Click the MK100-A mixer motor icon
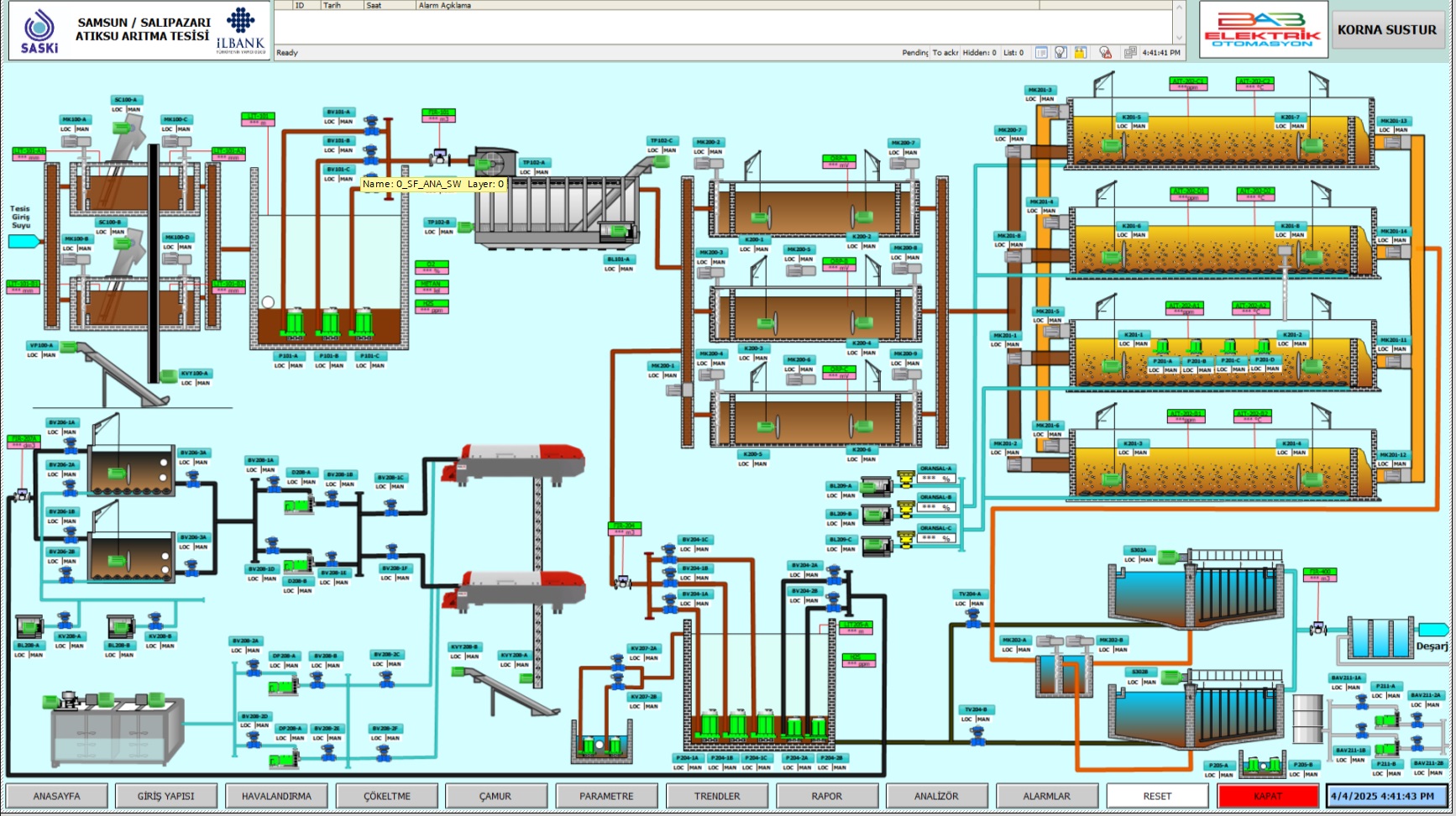 tap(77, 142)
